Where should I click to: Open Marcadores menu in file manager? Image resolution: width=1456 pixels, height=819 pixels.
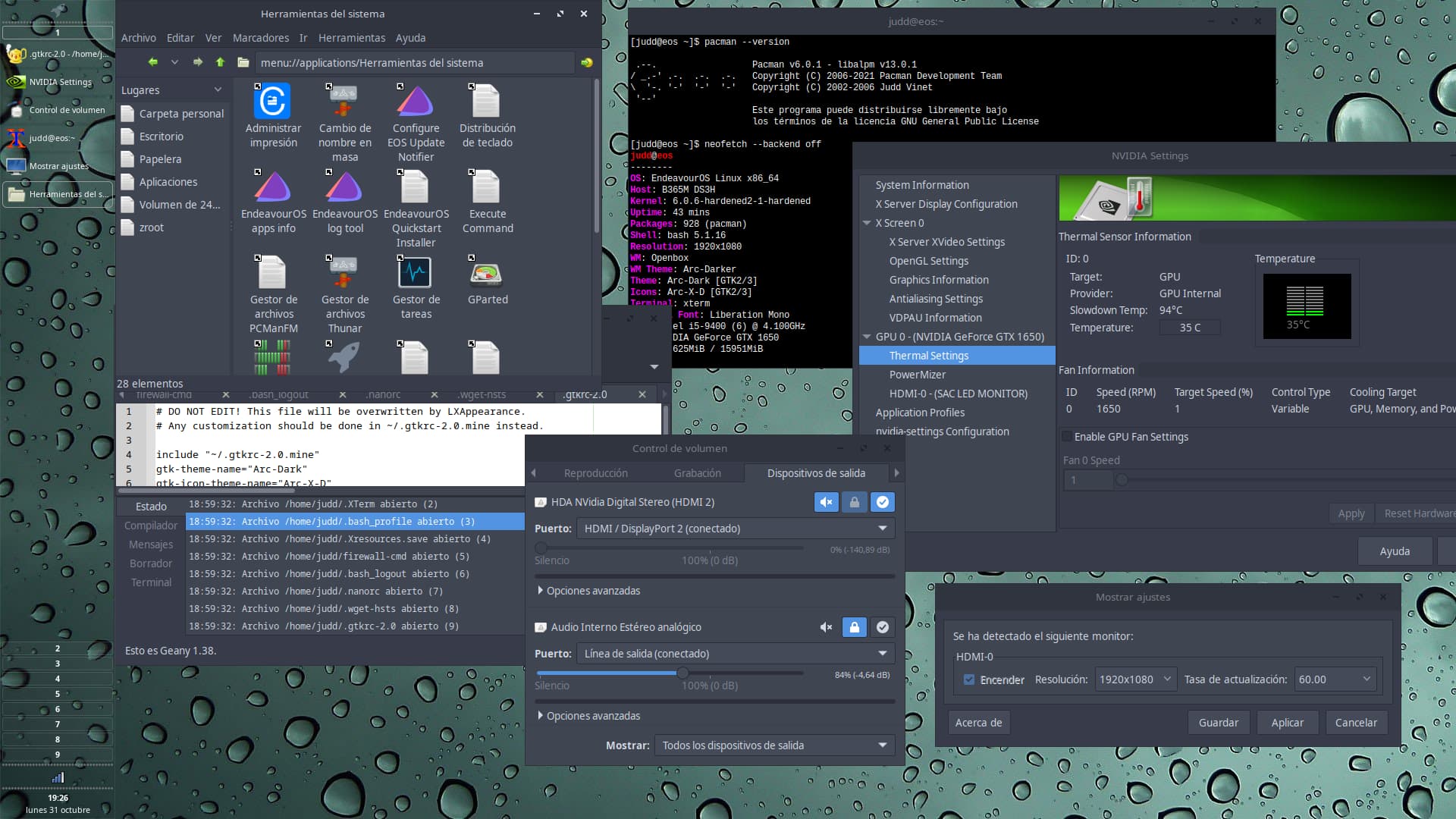(260, 38)
